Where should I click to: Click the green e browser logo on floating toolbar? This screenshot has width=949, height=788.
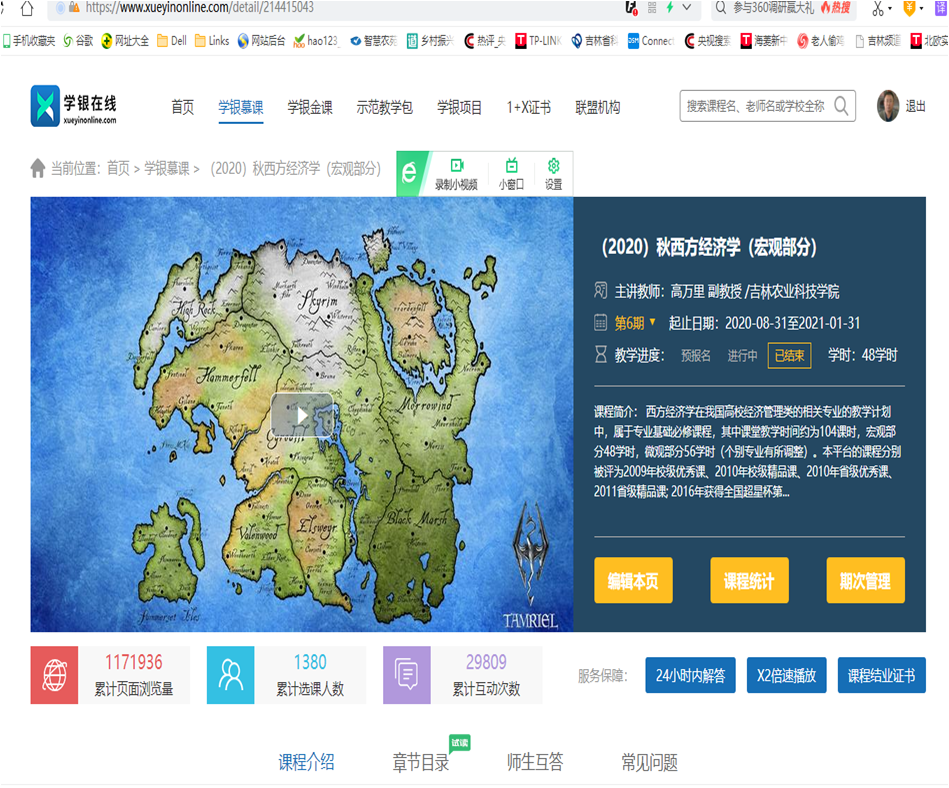pyautogui.click(x=410, y=173)
